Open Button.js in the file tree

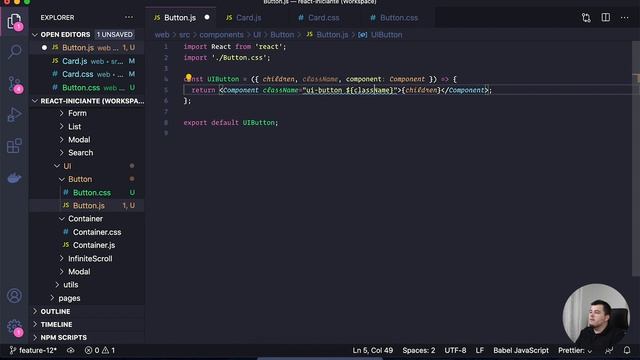point(89,205)
